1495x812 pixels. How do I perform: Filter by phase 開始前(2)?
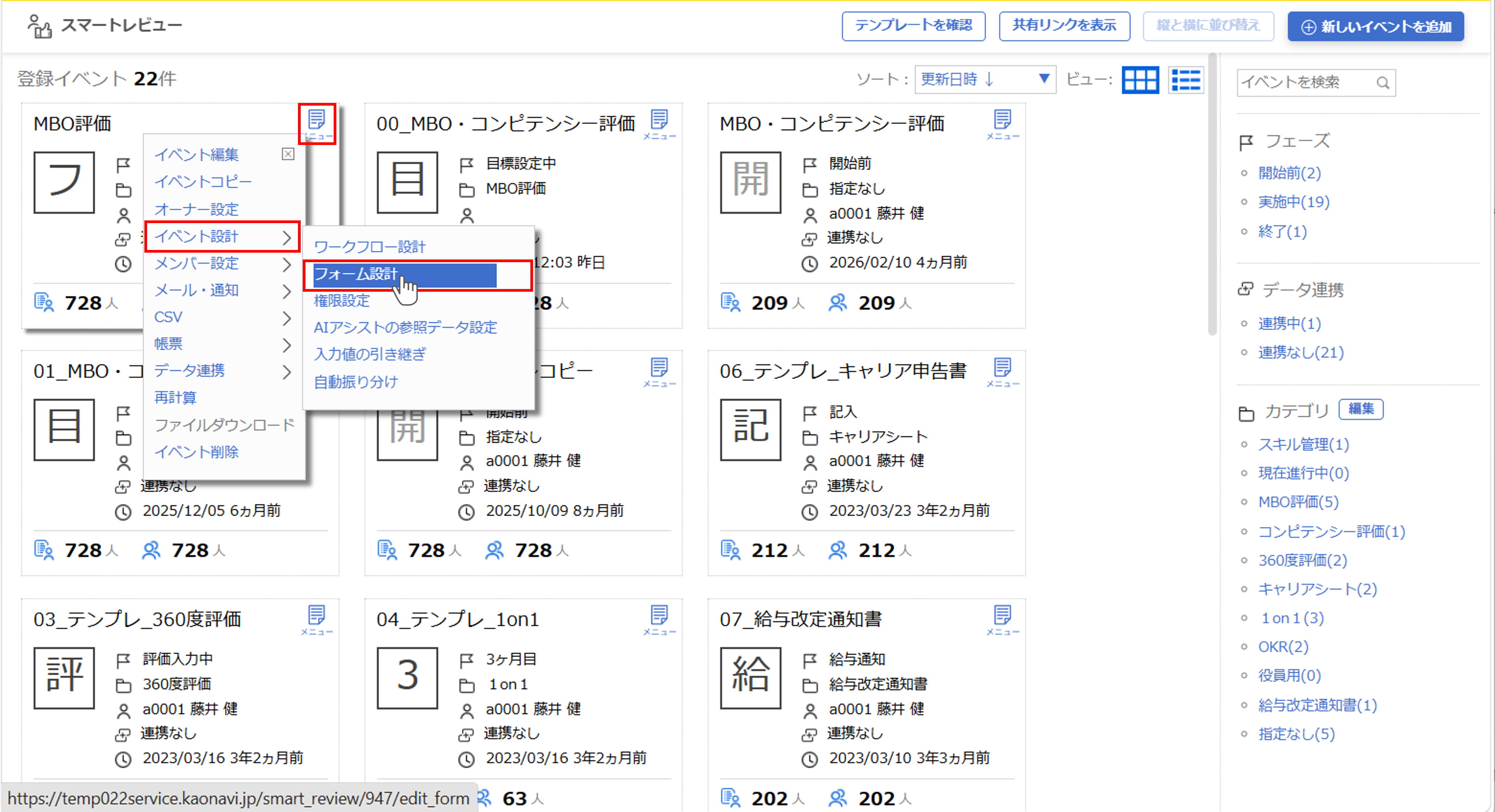click(1289, 174)
